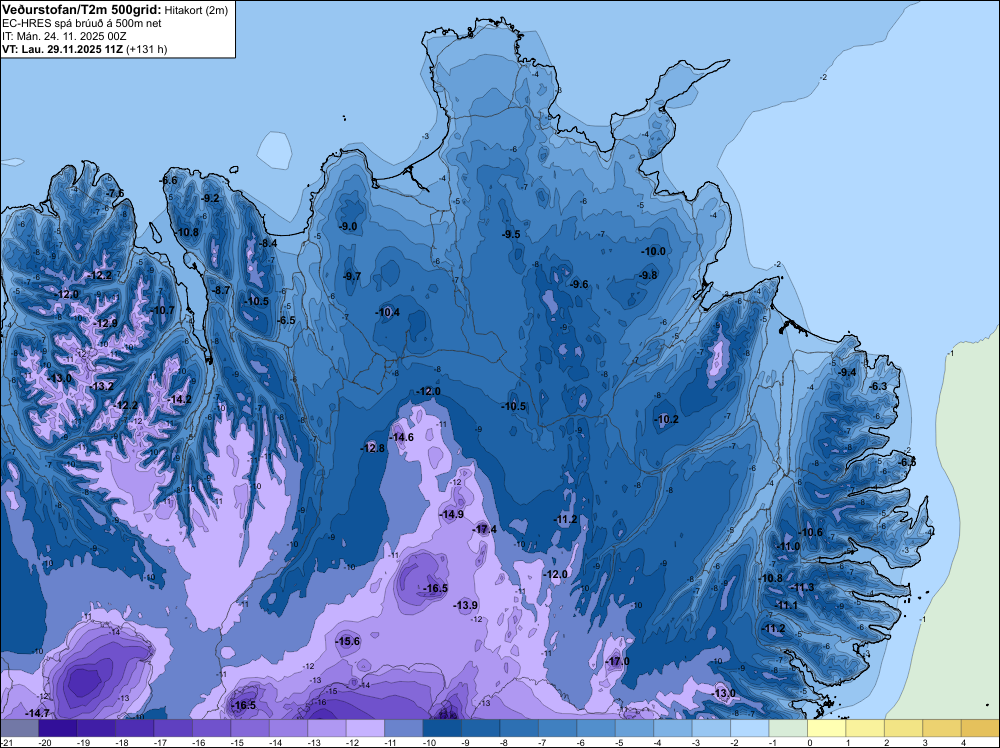The width and height of the screenshot is (1000, 748).
Task: Click the -9.4 temperature value
Action: (847, 372)
